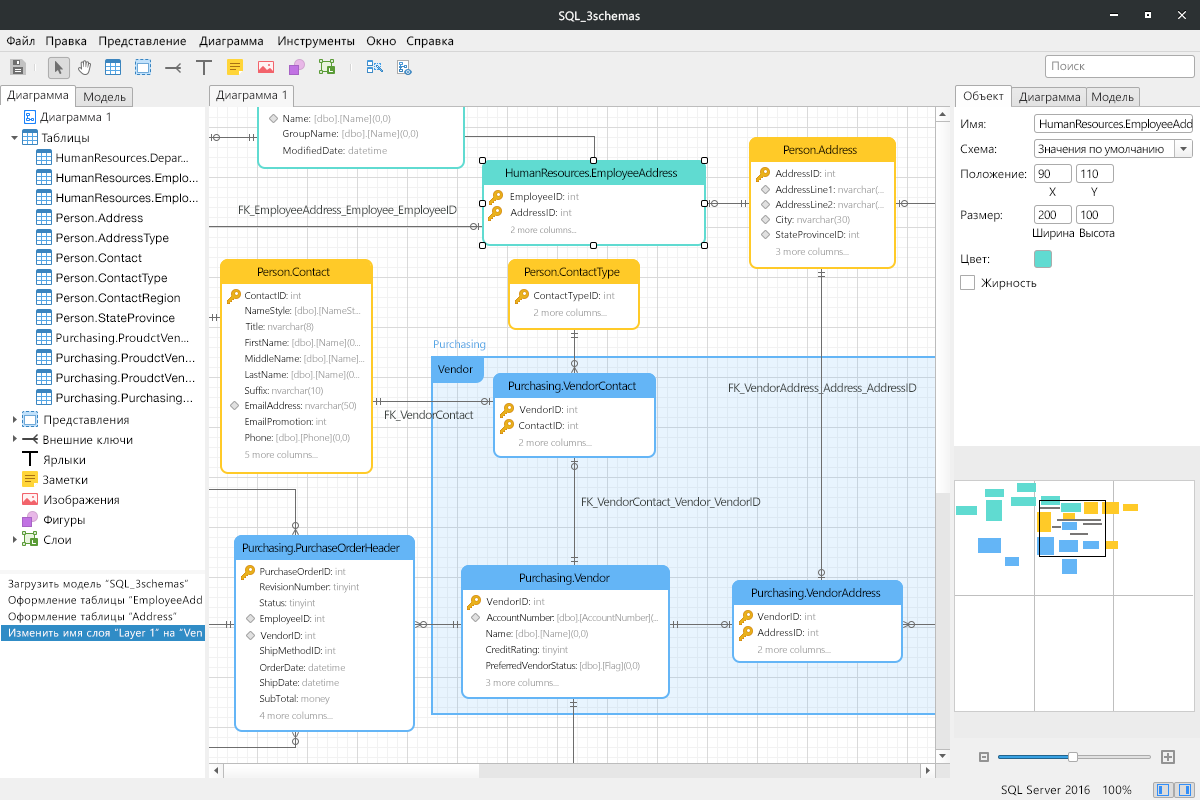The width and height of the screenshot is (1200, 800).
Task: Click the left panel layout icon in status bar
Action: coord(1163,790)
